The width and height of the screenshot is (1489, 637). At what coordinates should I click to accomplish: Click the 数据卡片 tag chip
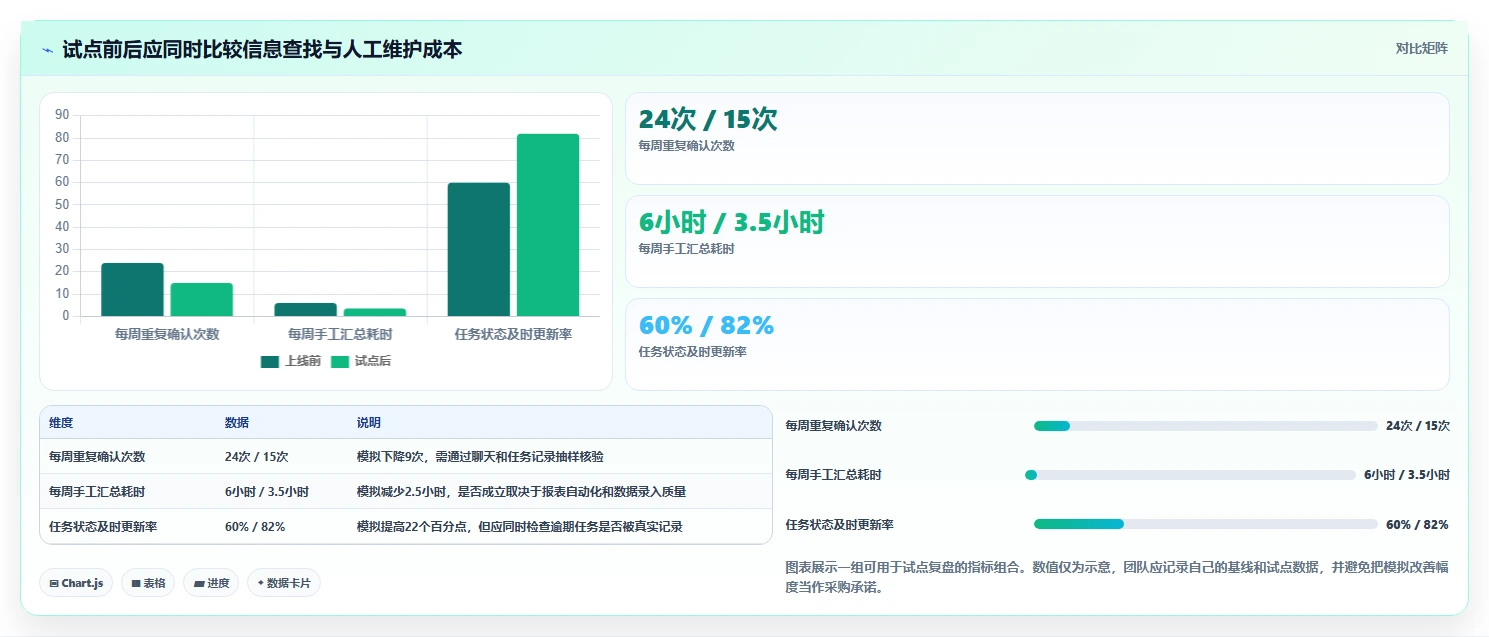tap(284, 583)
